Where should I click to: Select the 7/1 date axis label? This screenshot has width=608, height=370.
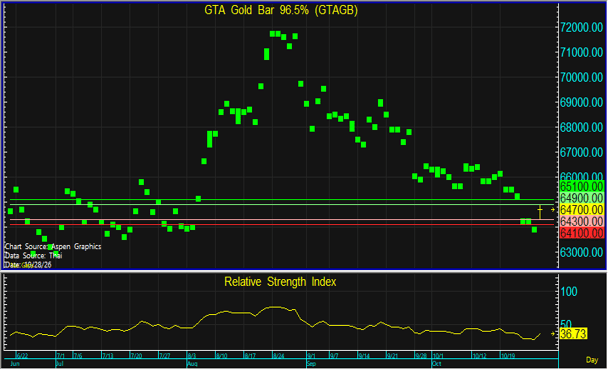click(x=60, y=356)
